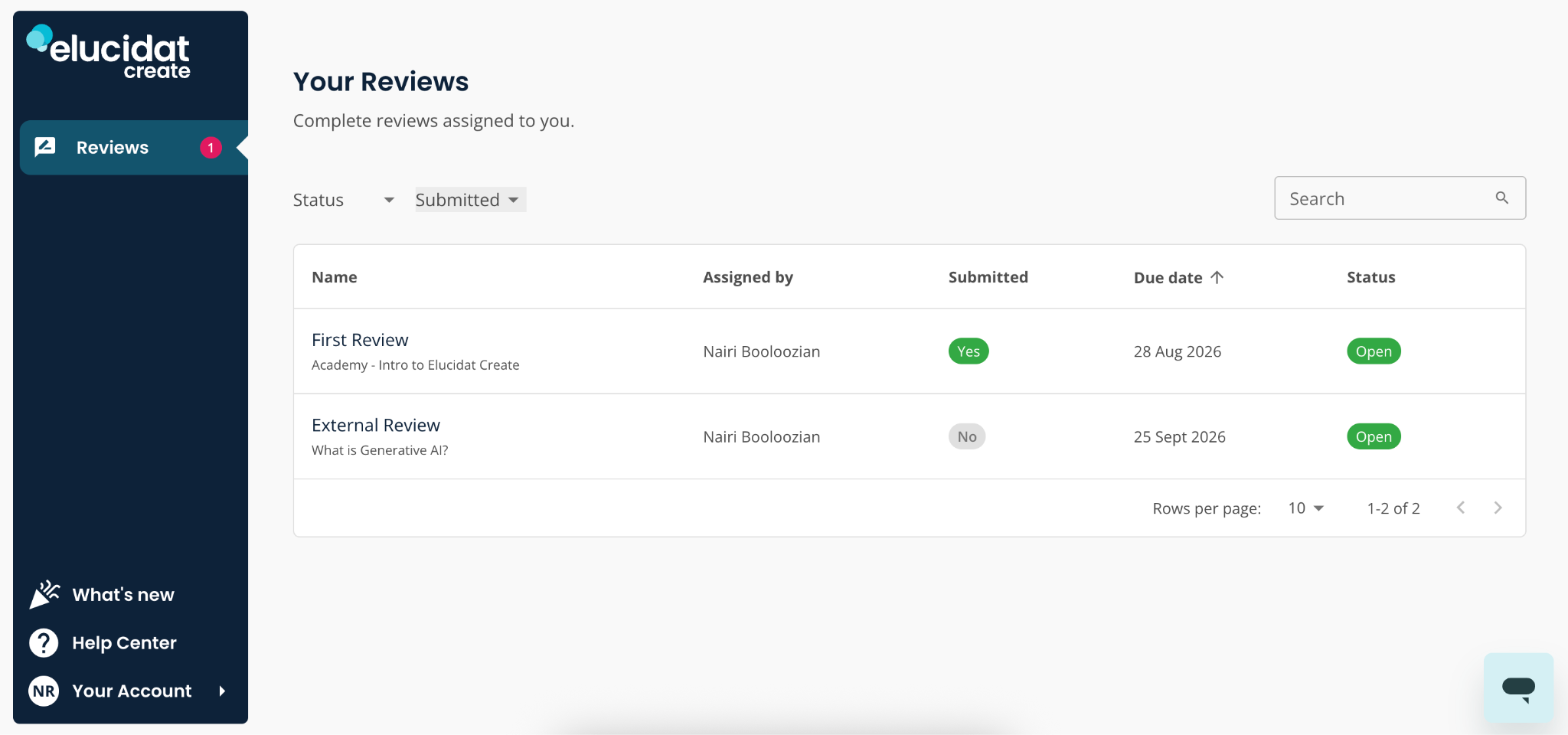Image resolution: width=1568 pixels, height=735 pixels.
Task: Click the '28 Aug 2026' due date
Action: [1178, 351]
